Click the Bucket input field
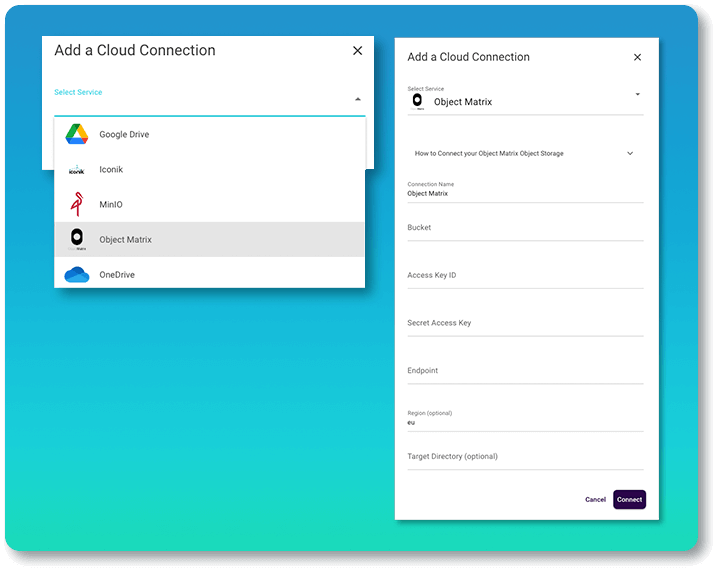 (525, 229)
